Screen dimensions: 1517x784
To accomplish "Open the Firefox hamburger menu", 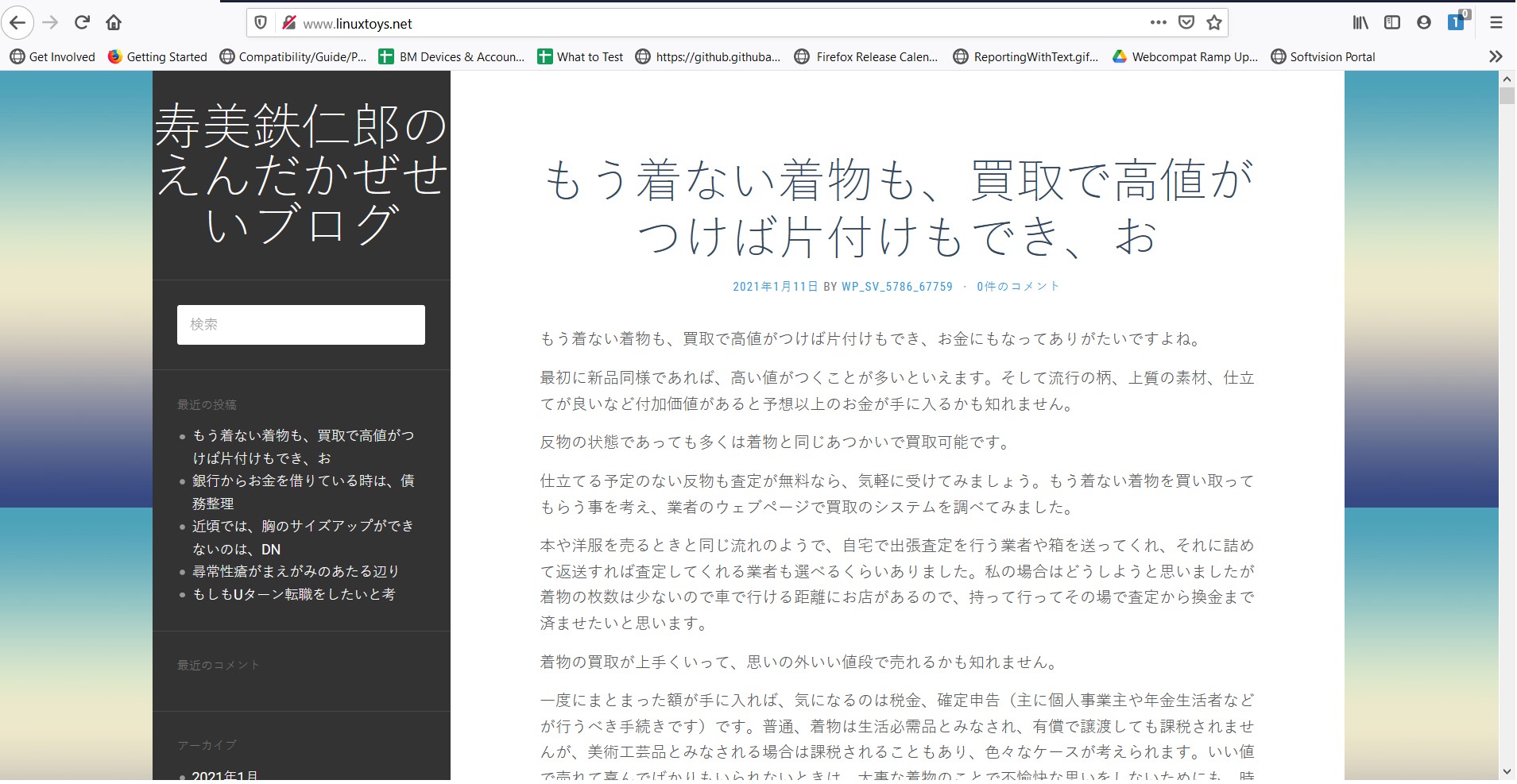I will [1496, 22].
